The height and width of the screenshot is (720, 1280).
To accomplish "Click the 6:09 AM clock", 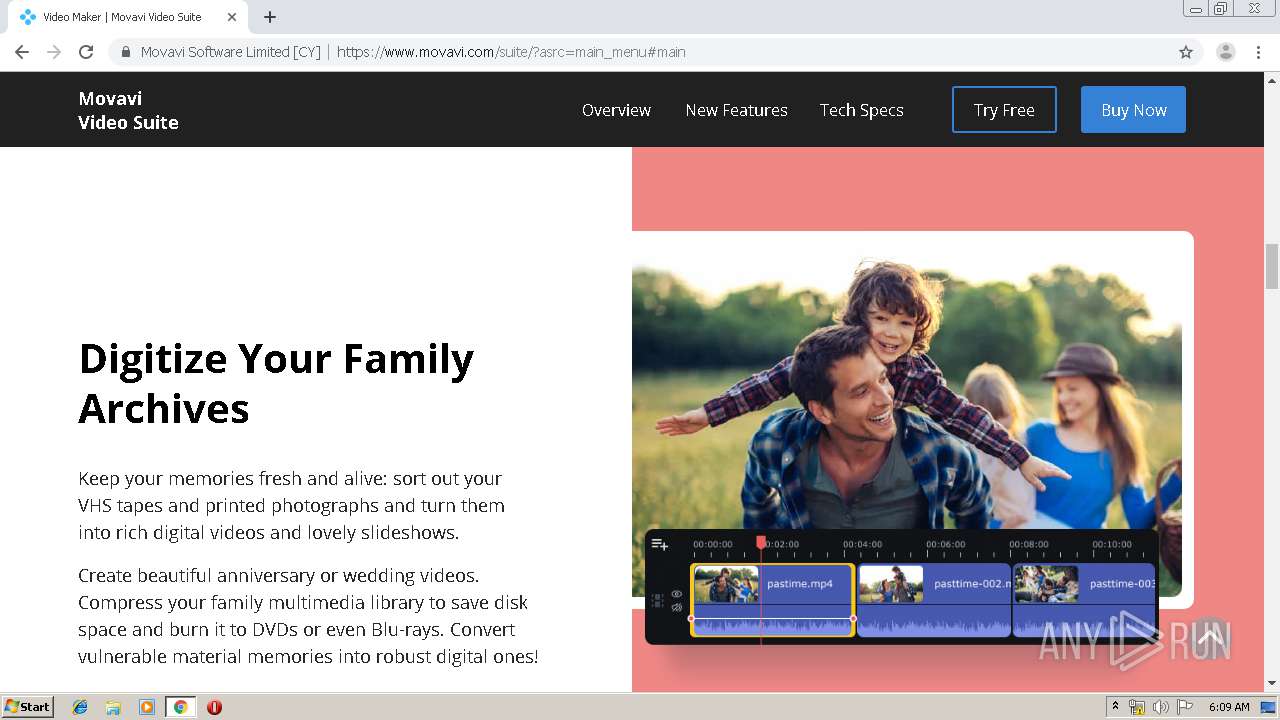I will [1229, 707].
